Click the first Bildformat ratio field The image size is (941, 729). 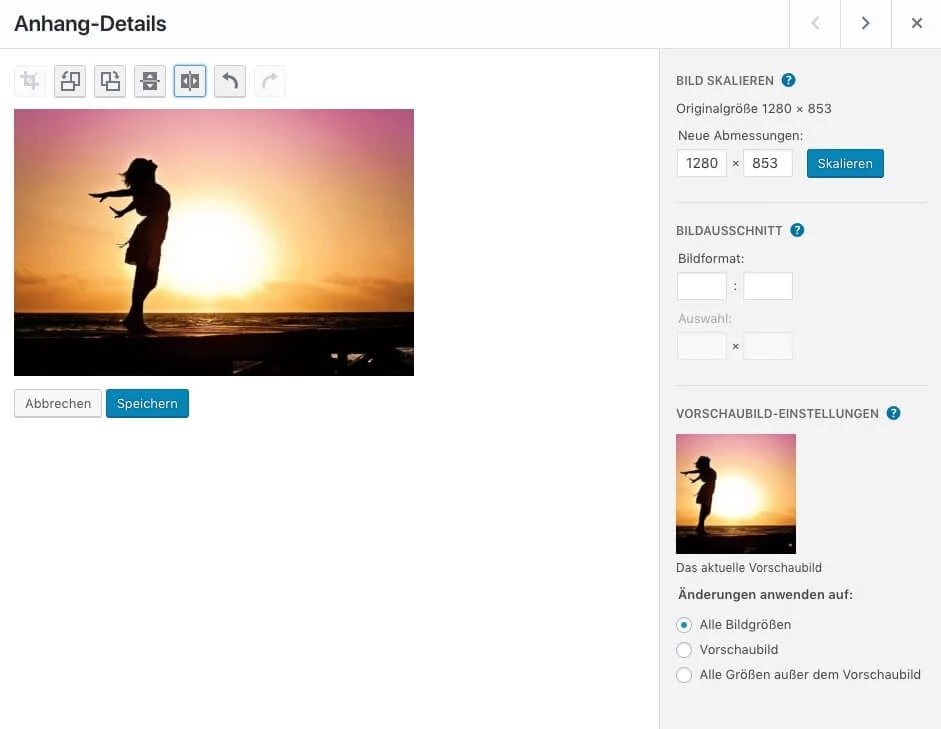point(701,286)
